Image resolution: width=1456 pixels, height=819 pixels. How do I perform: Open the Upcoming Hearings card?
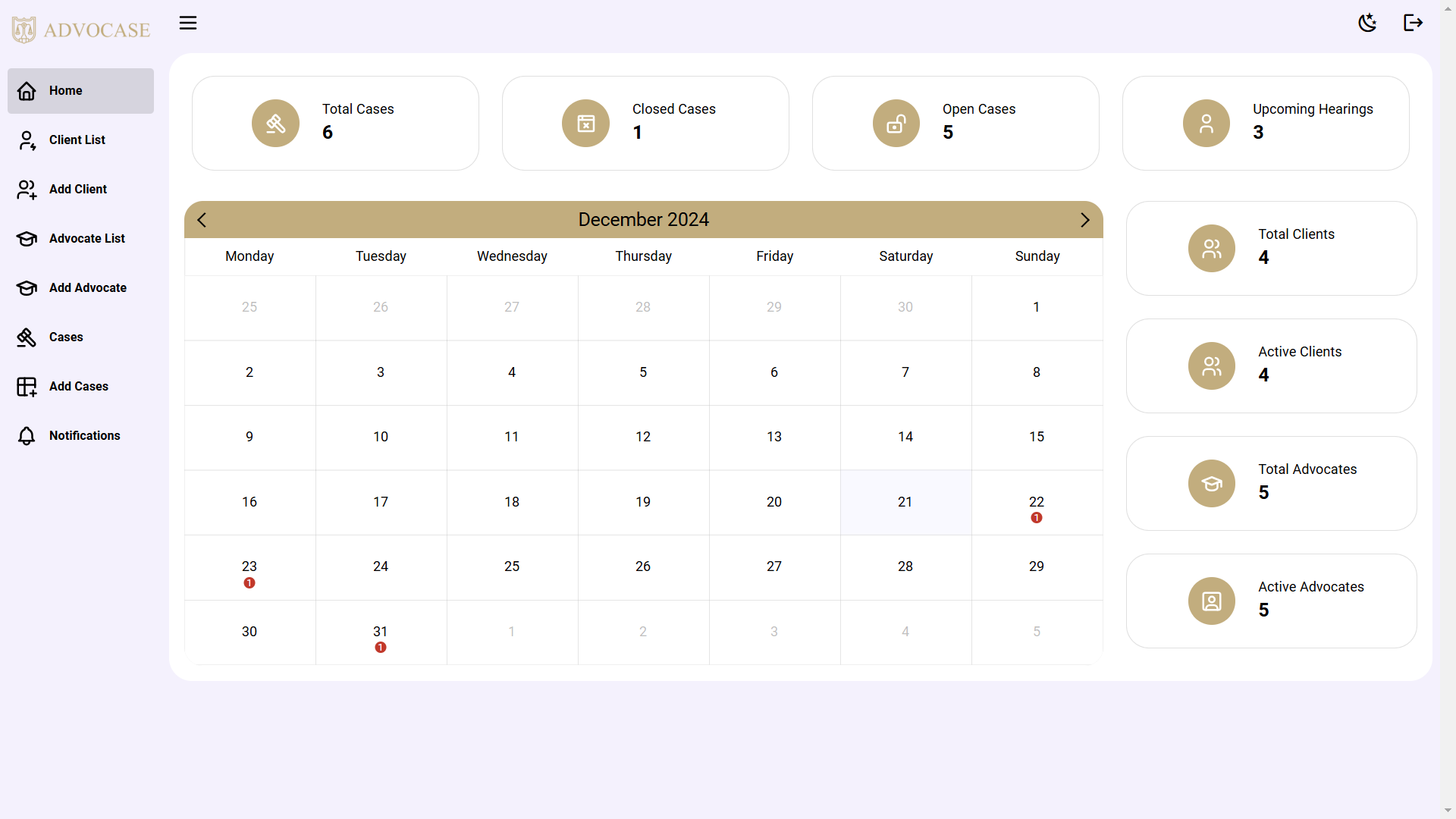coord(1265,124)
